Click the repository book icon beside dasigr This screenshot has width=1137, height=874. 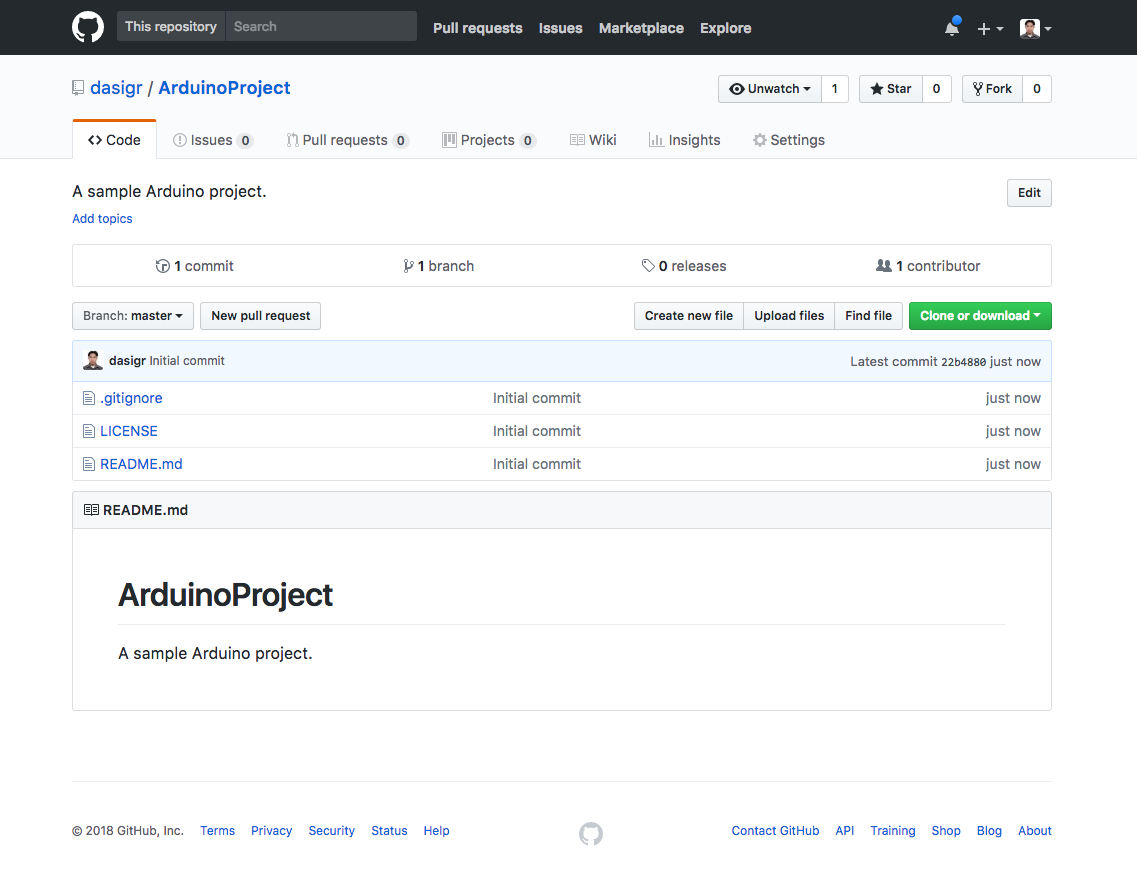coord(78,88)
